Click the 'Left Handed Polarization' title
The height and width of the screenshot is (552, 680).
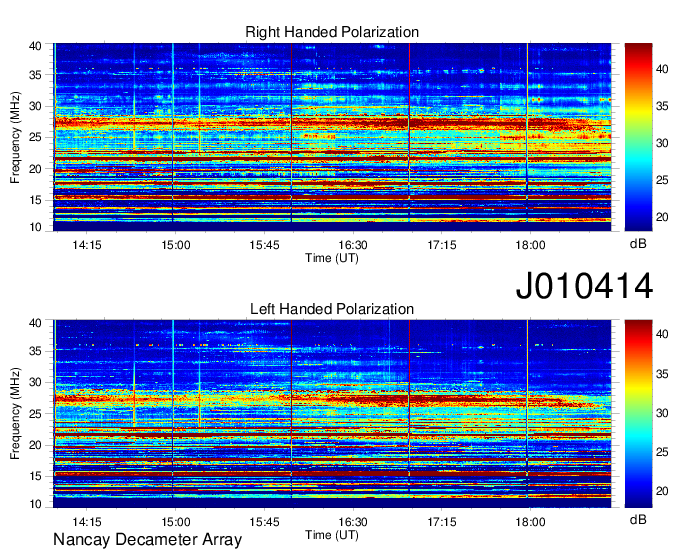[x=332, y=309]
